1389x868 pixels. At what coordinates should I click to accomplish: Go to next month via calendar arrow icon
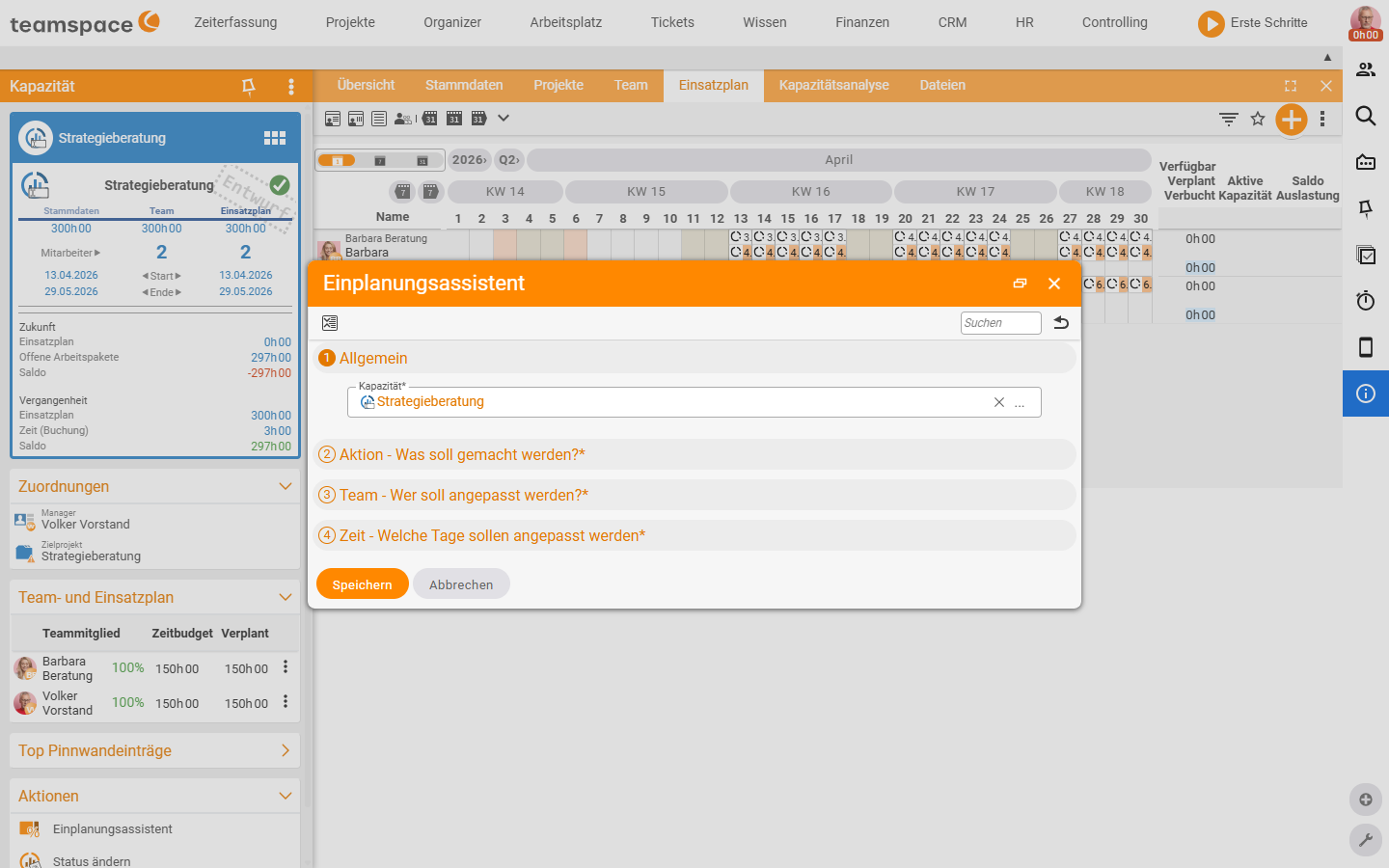coord(478,118)
